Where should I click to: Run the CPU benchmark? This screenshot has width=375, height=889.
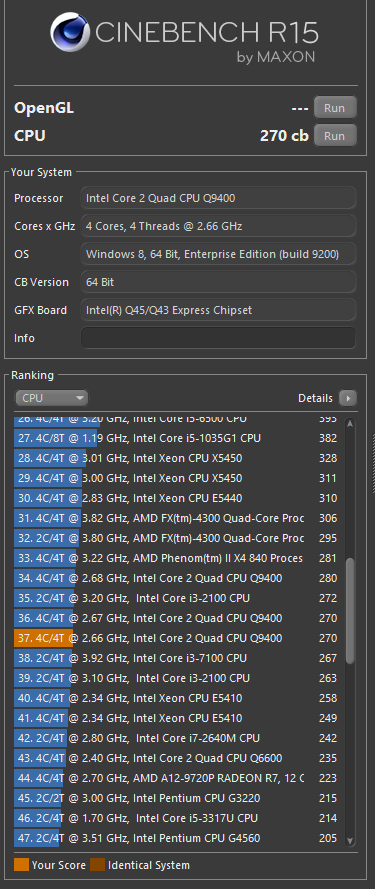click(335, 136)
